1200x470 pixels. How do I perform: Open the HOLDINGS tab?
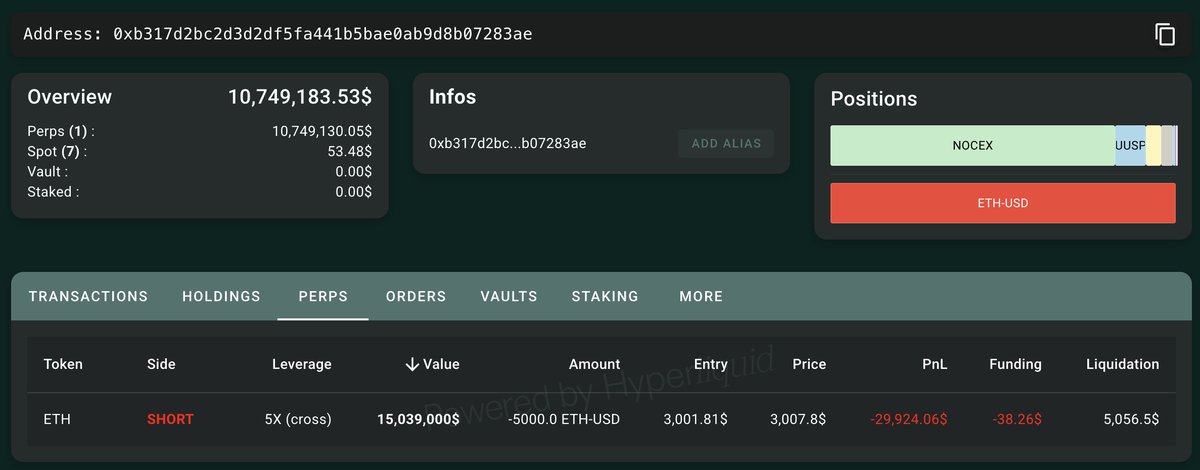click(x=221, y=296)
